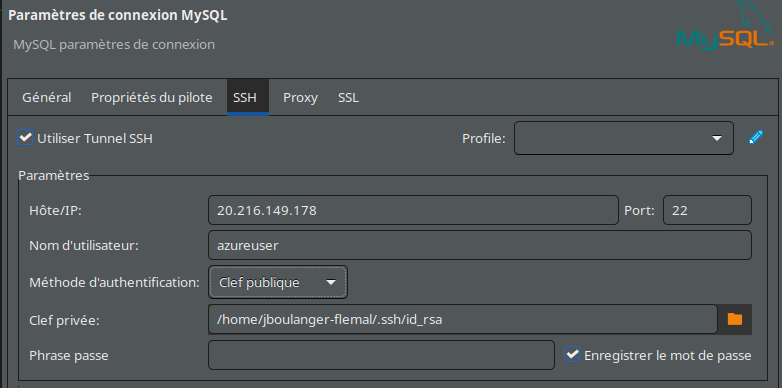Click the Phrase passe label
Image resolution: width=782 pixels, height=388 pixels.
(69, 356)
